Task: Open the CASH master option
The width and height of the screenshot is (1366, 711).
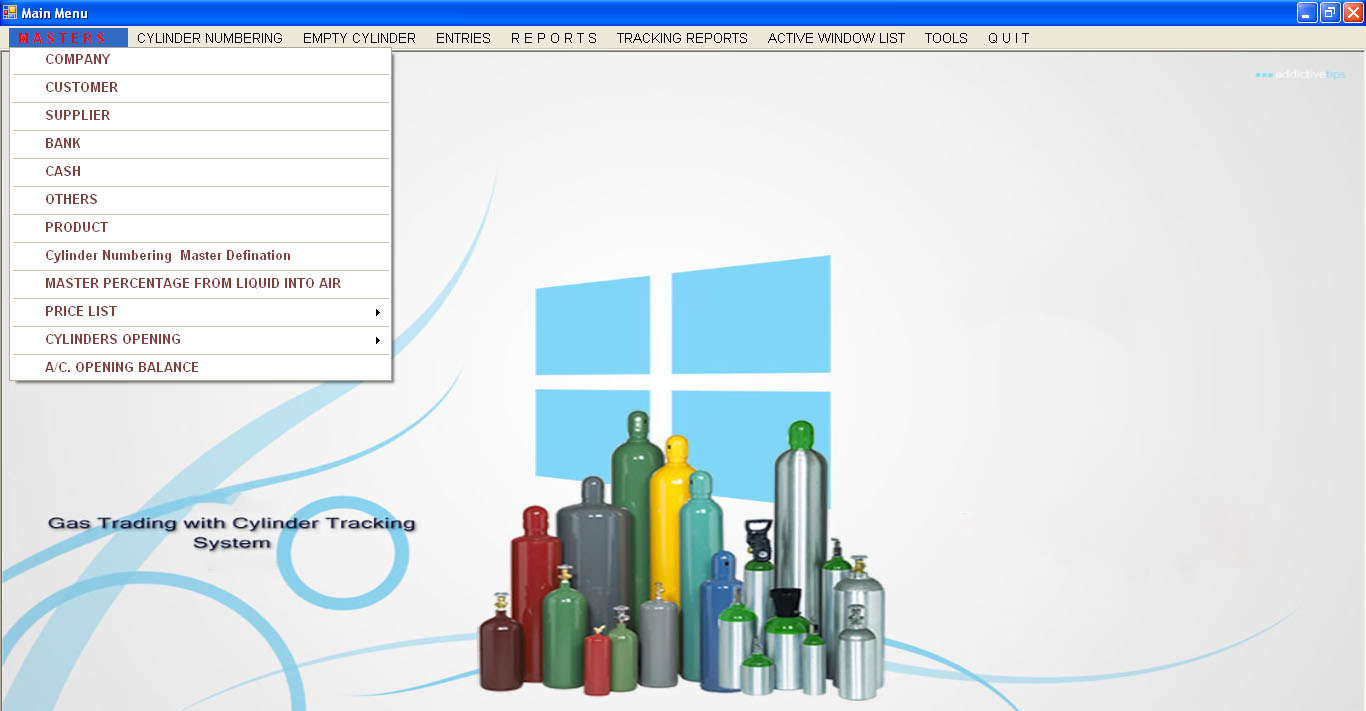Action: (x=61, y=171)
